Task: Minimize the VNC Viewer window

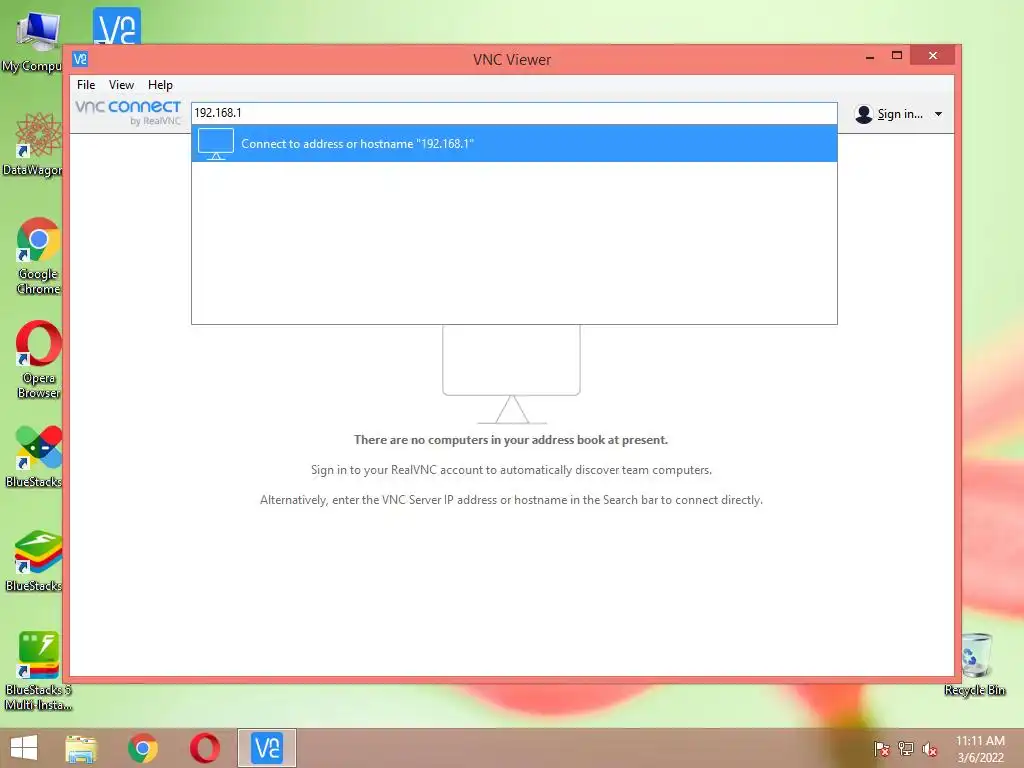Action: 870,57
